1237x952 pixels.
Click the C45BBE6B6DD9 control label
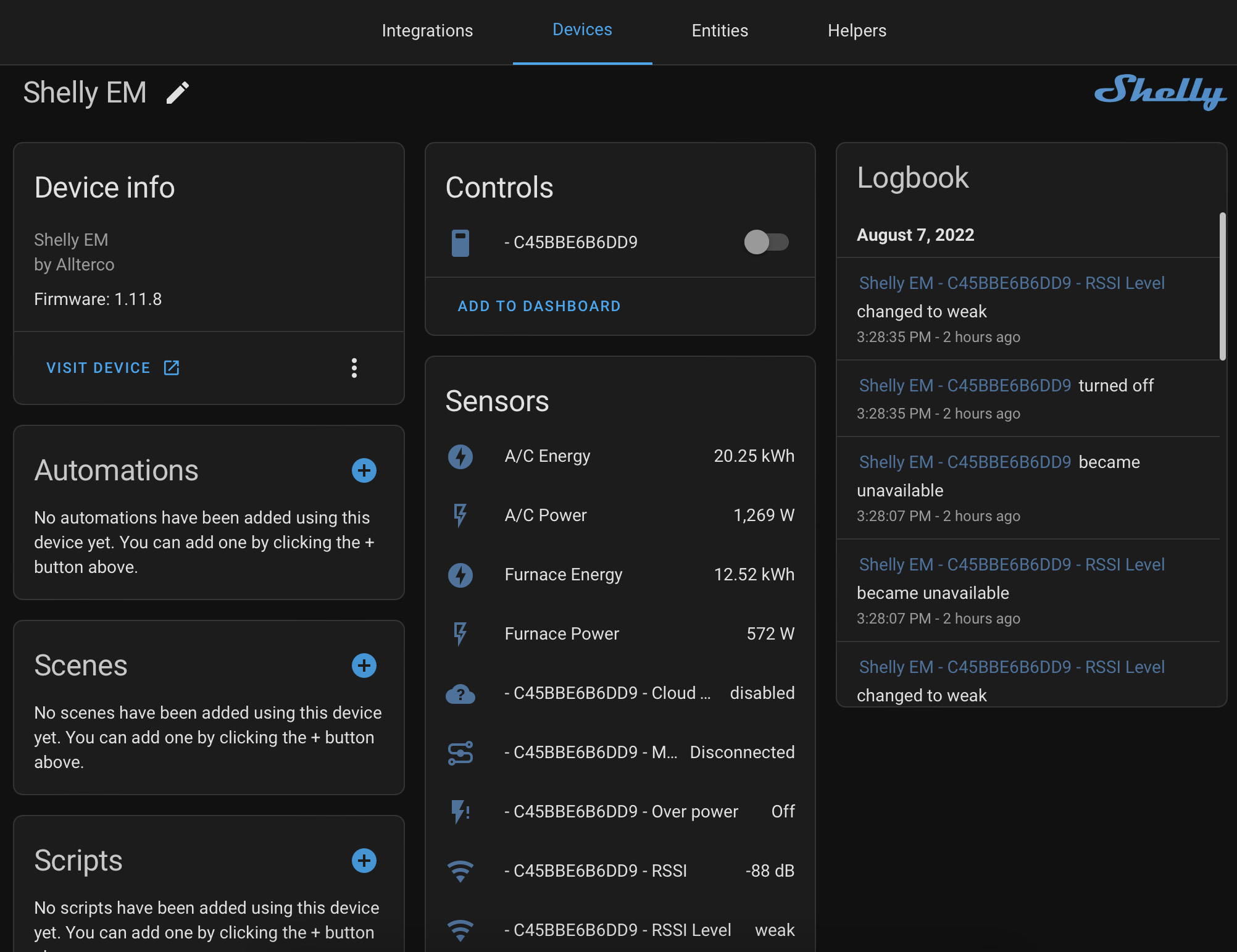[571, 243]
